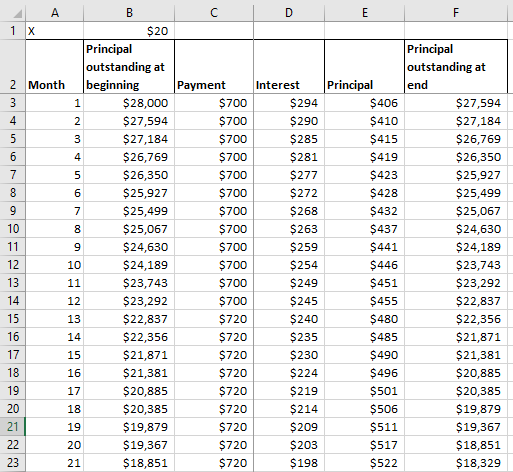This screenshot has width=513, height=472.
Task: Click 'Principal outstanding at end' header cell
Action: 456,67
